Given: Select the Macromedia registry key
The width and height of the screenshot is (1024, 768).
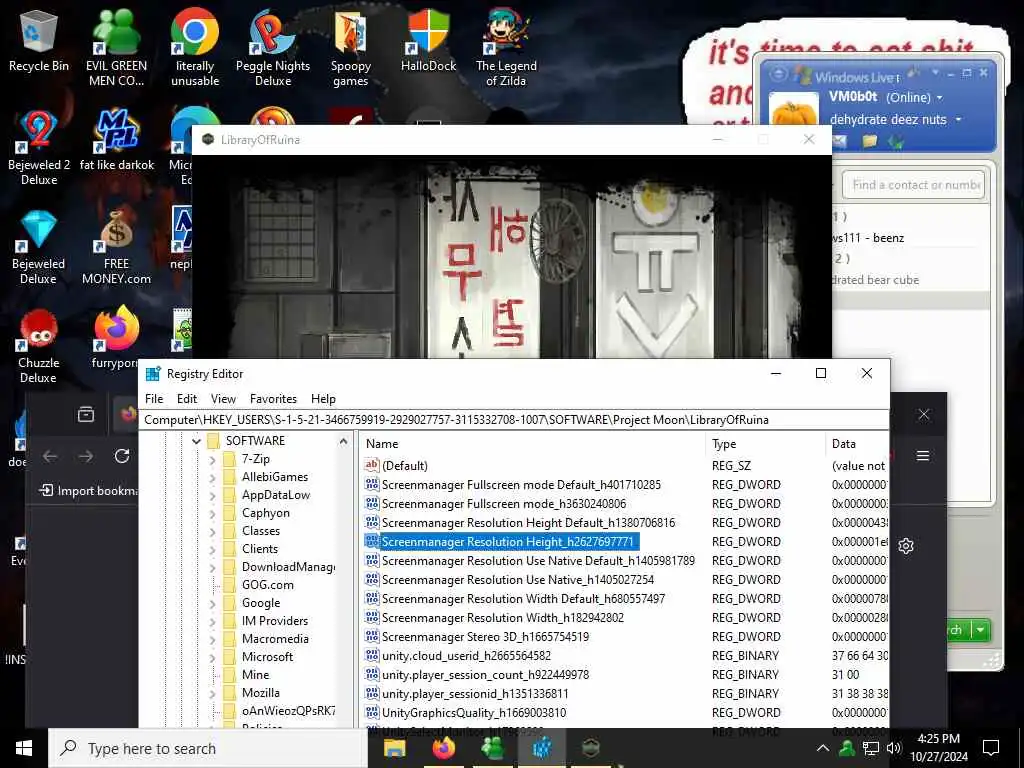Looking at the screenshot, I should (x=276, y=639).
